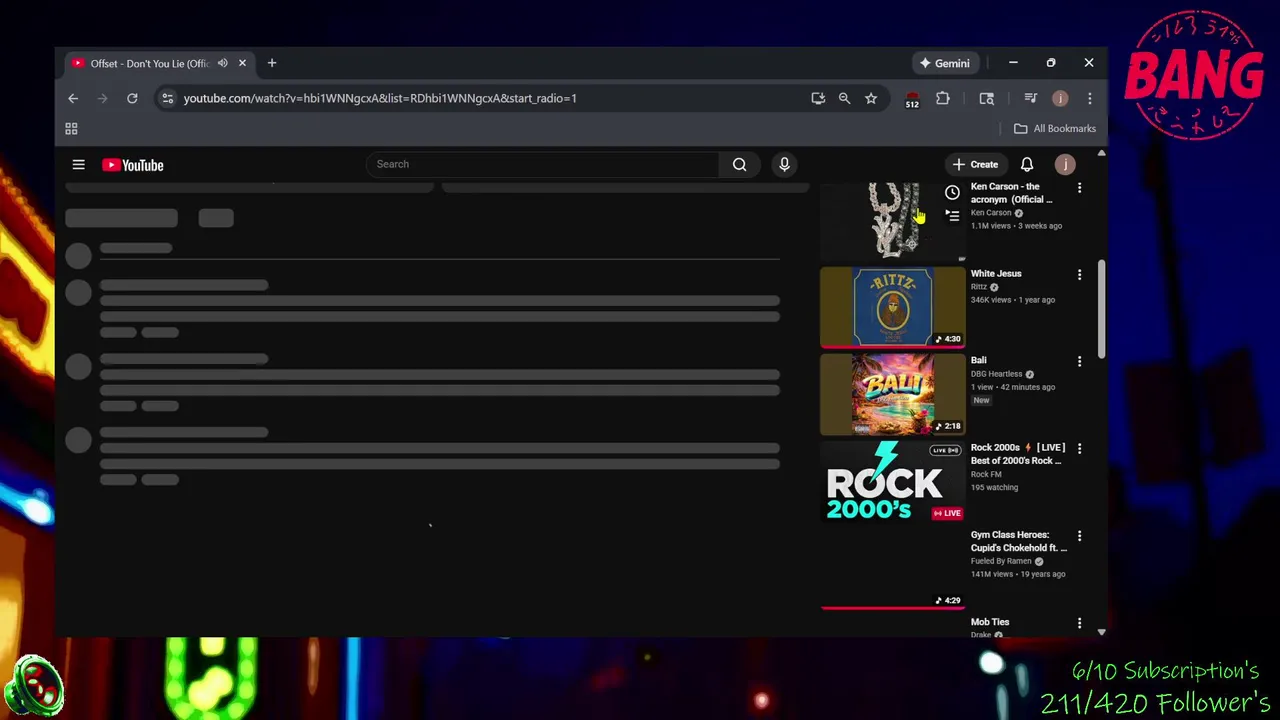Viewport: 1280px width, 720px height.
Task: Open the Bali video thumbnail
Action: 892,394
